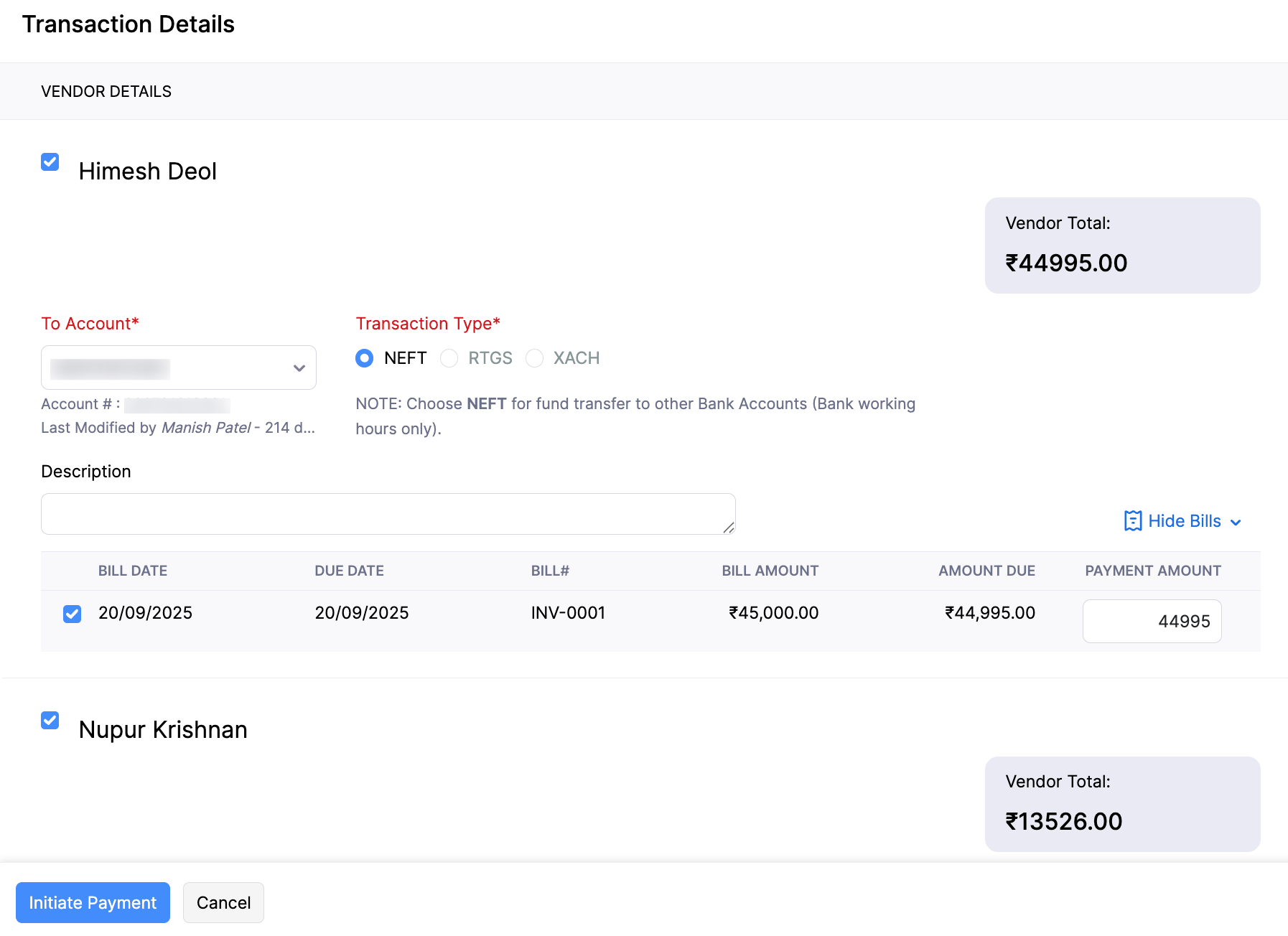
Task: Click the dropdown arrow on To Account field
Action: [x=299, y=368]
